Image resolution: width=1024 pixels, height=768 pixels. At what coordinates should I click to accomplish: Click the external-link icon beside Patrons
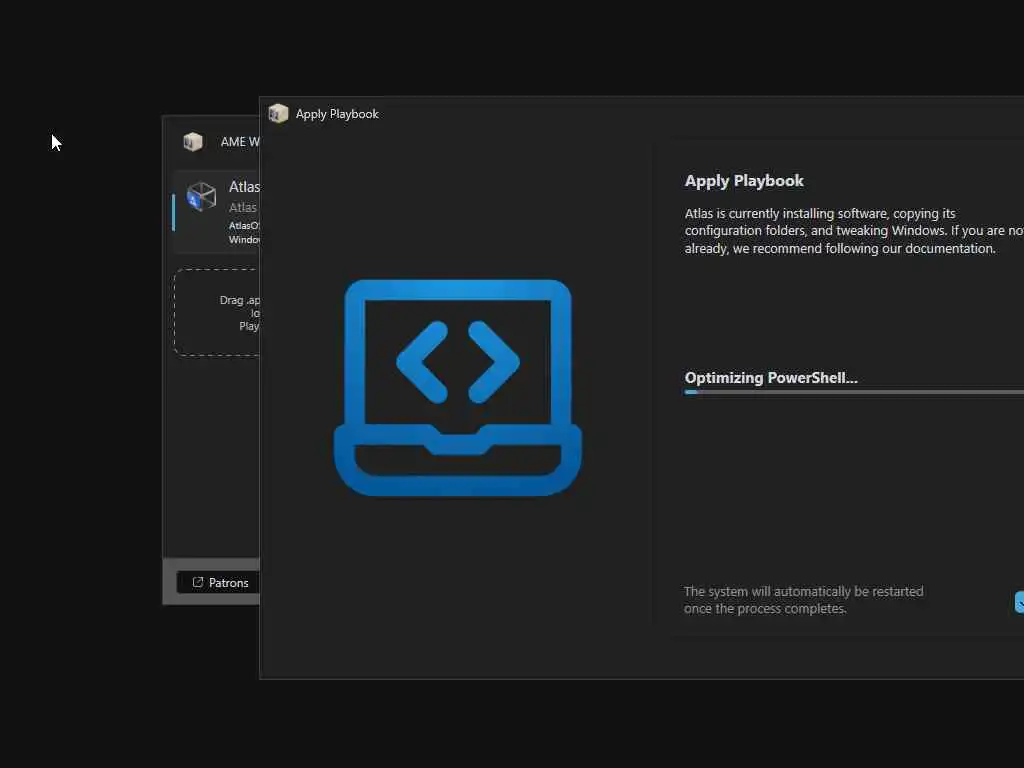coord(198,582)
